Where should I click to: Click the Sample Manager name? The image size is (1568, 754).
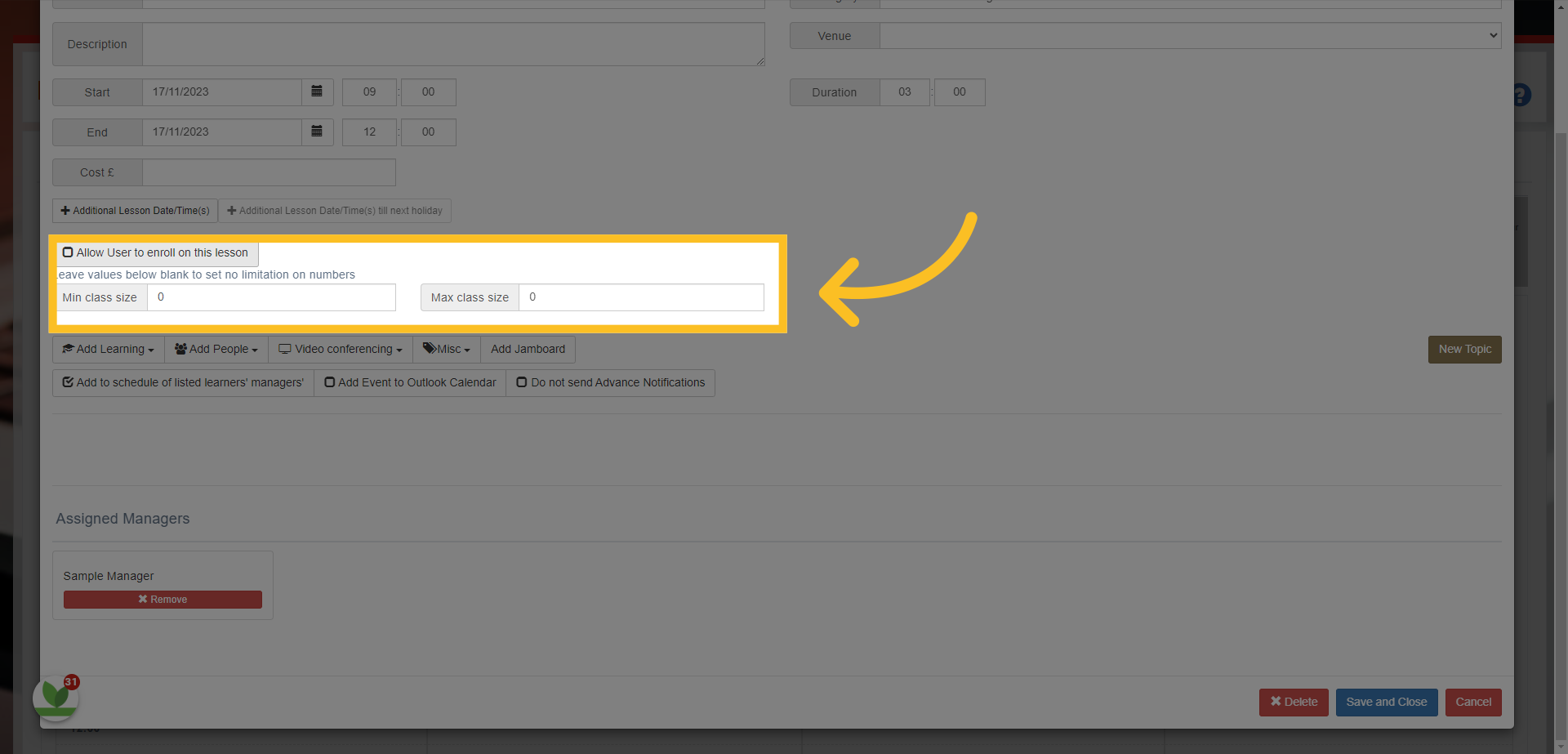point(109,576)
